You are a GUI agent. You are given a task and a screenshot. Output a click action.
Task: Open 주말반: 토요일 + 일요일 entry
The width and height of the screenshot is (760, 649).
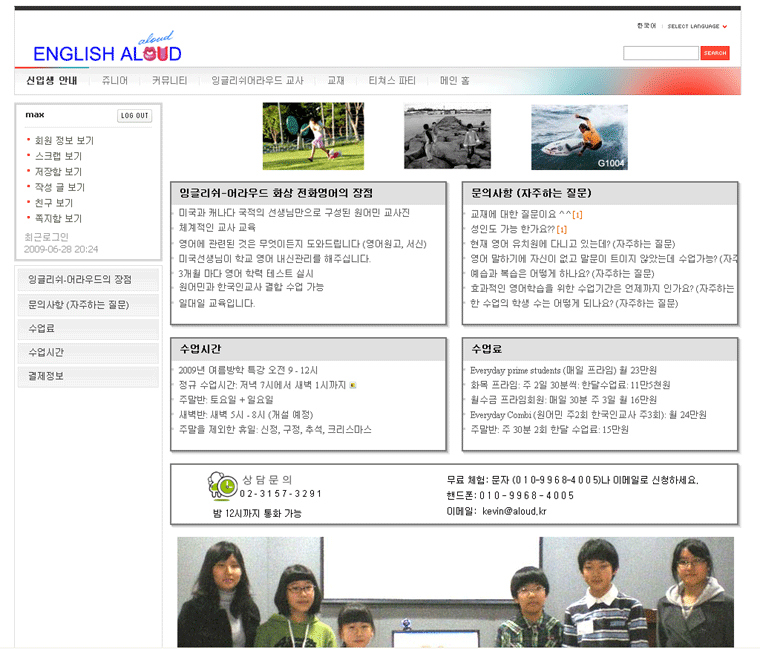click(x=226, y=400)
